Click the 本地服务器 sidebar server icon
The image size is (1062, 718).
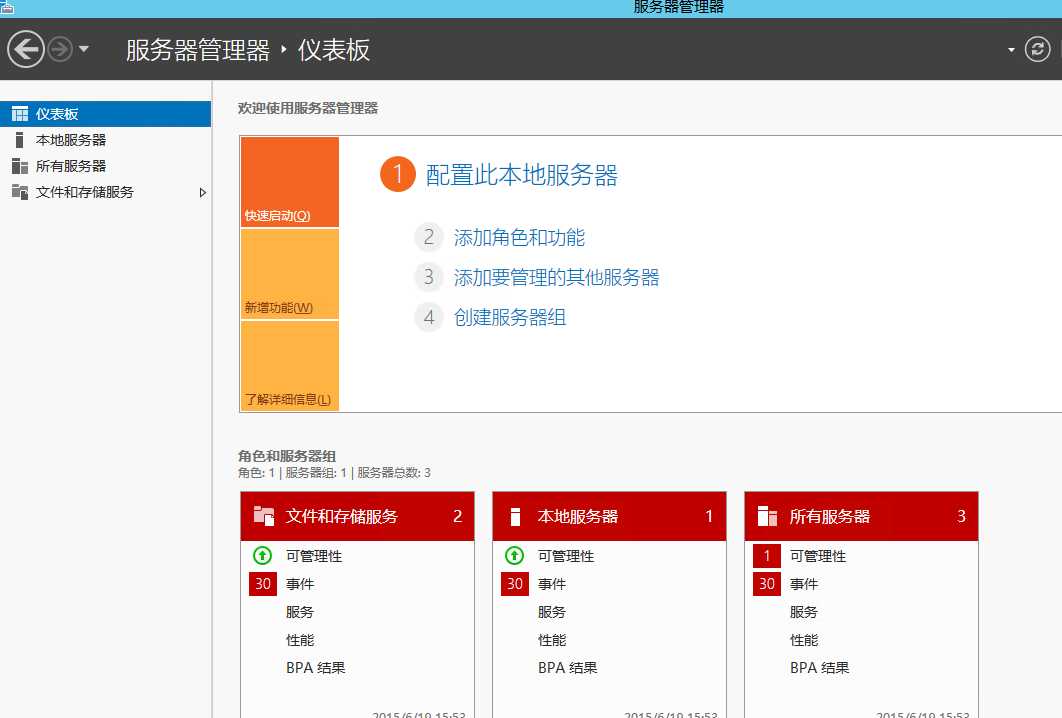point(19,140)
